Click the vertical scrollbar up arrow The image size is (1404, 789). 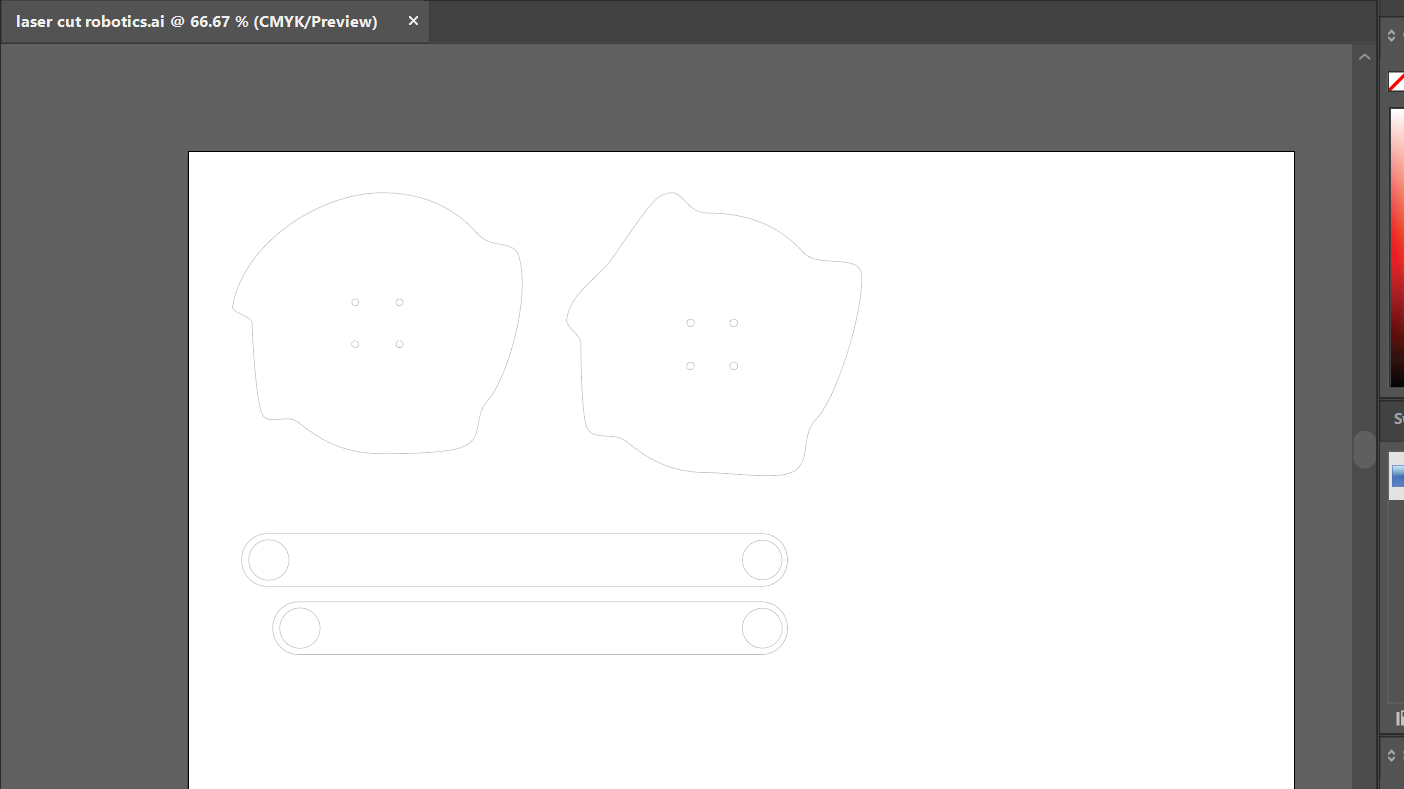click(1365, 57)
